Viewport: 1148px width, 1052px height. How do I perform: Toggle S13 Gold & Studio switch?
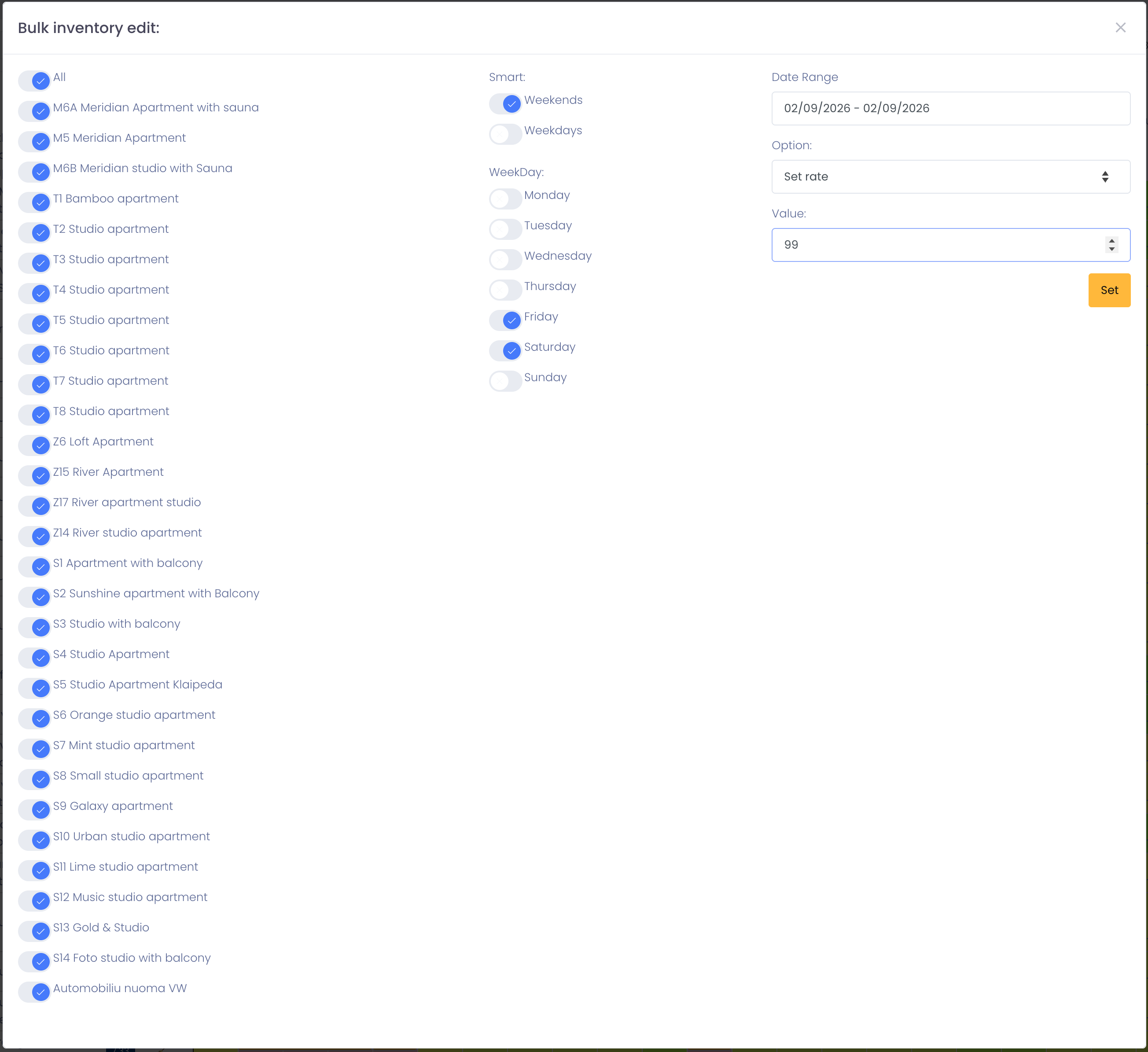click(x=35, y=931)
